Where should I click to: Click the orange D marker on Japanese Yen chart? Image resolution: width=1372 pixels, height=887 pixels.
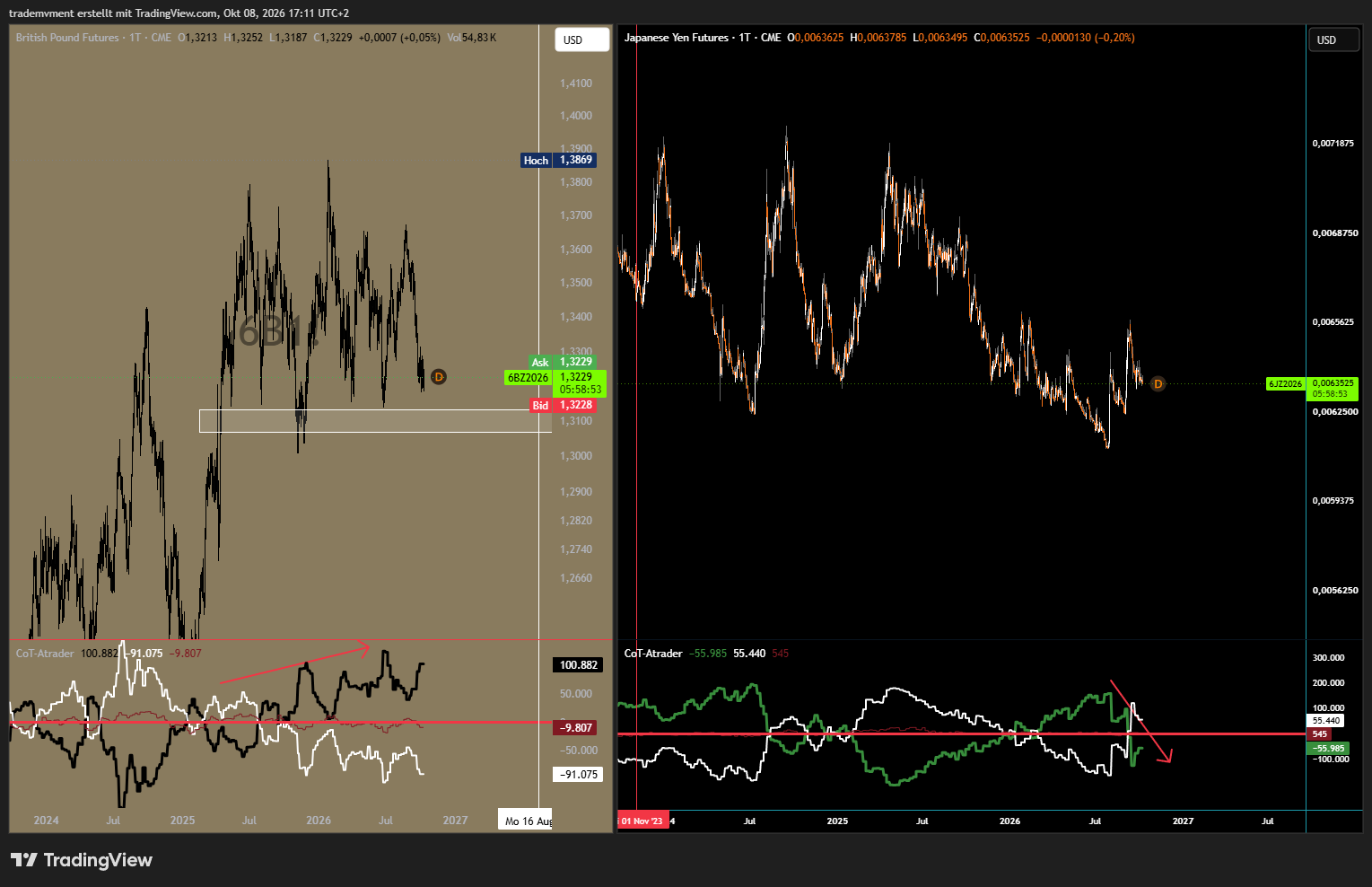tap(1158, 384)
